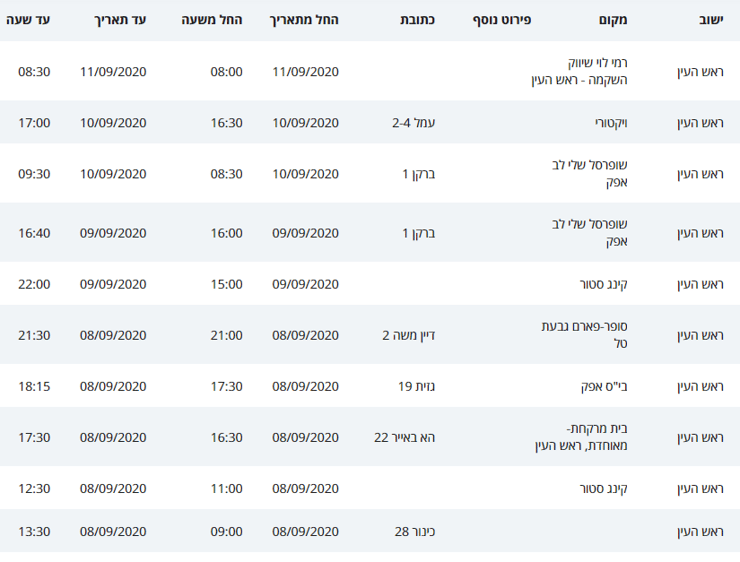Click start time 17:30 in בי"ס אפק row
This screenshot has height=562, width=740.
pos(226,386)
